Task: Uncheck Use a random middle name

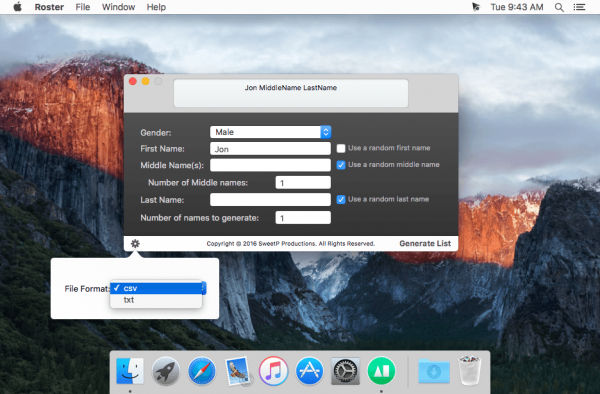Action: [x=341, y=165]
